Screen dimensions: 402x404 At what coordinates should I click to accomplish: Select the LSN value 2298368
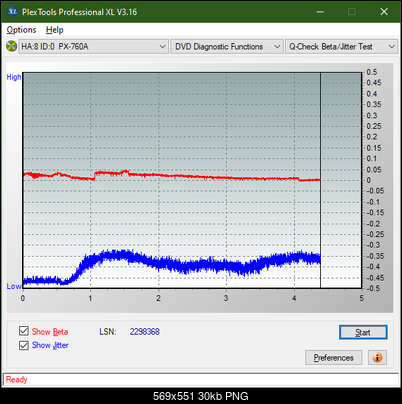tap(144, 332)
